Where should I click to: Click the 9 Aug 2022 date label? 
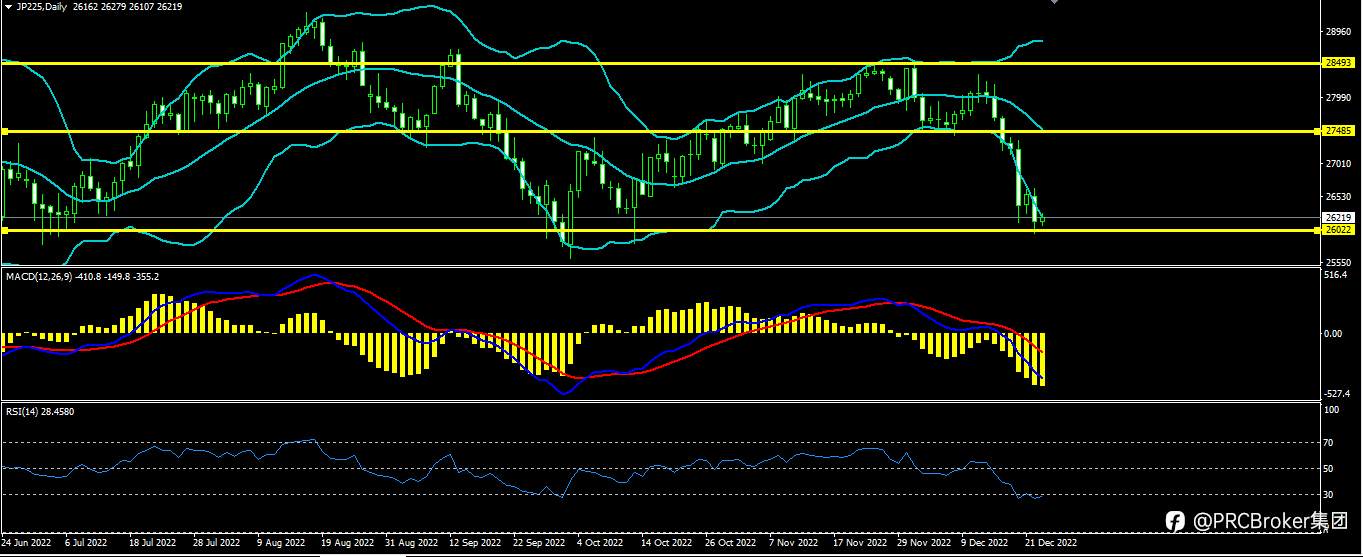281,543
